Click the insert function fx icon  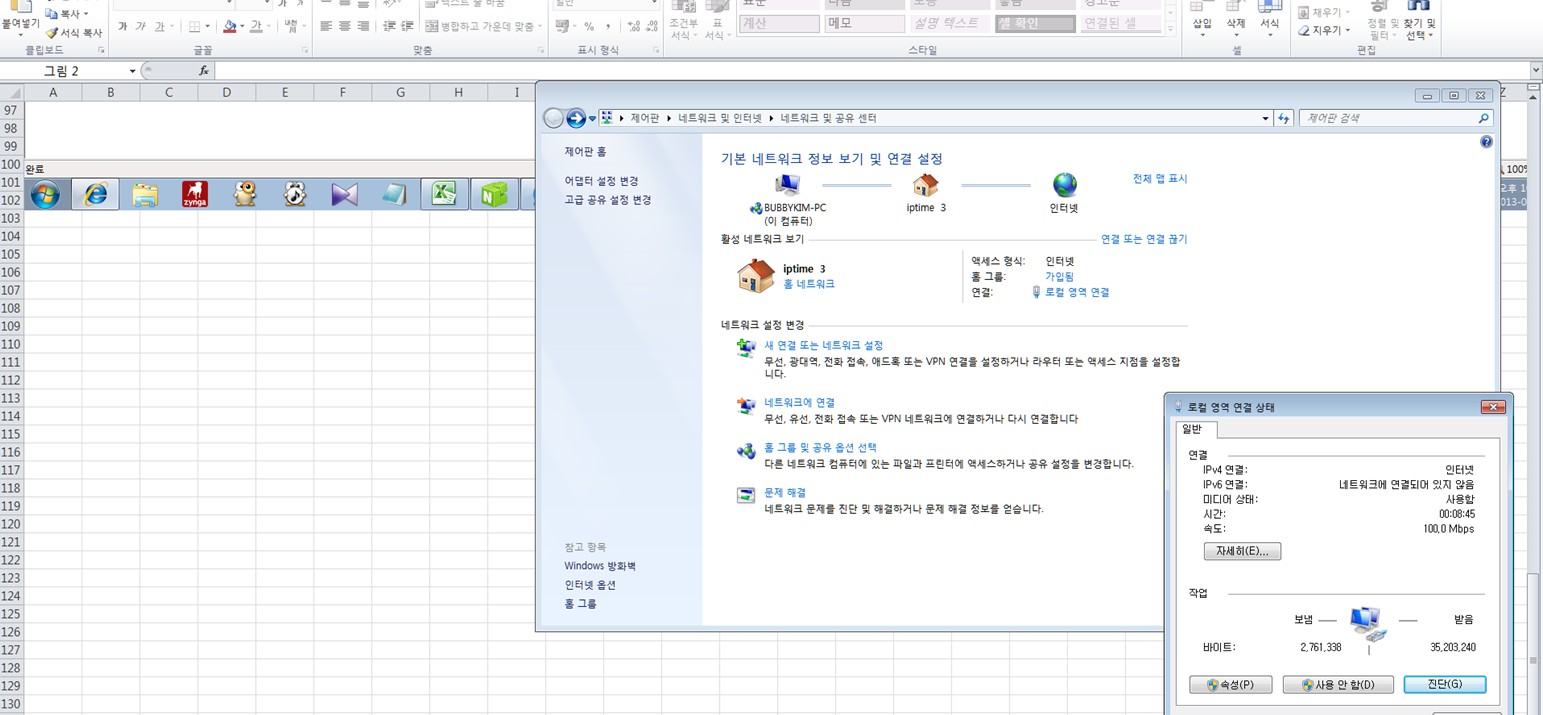click(204, 71)
